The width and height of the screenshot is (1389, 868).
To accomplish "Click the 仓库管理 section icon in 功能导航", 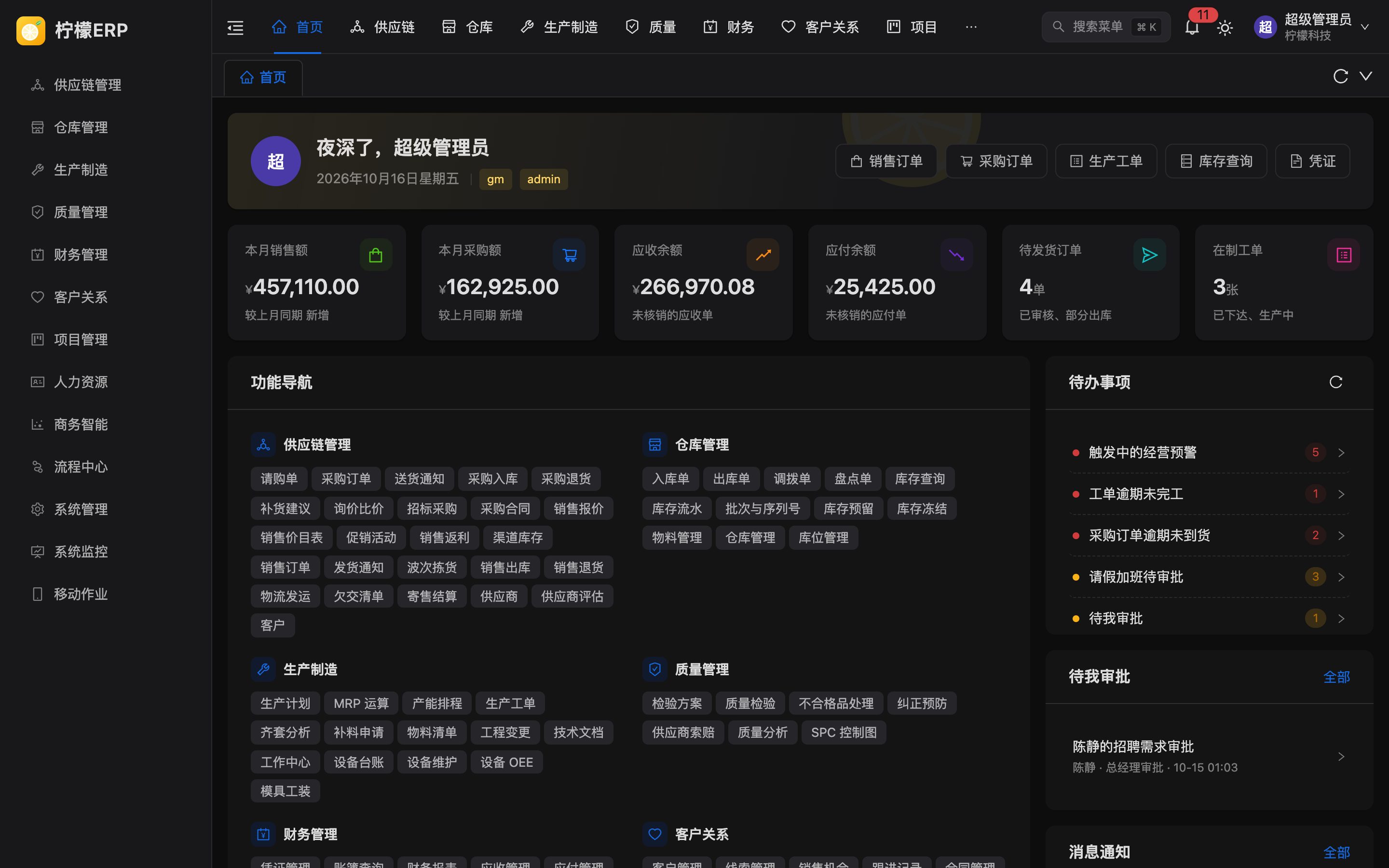I will 655,445.
